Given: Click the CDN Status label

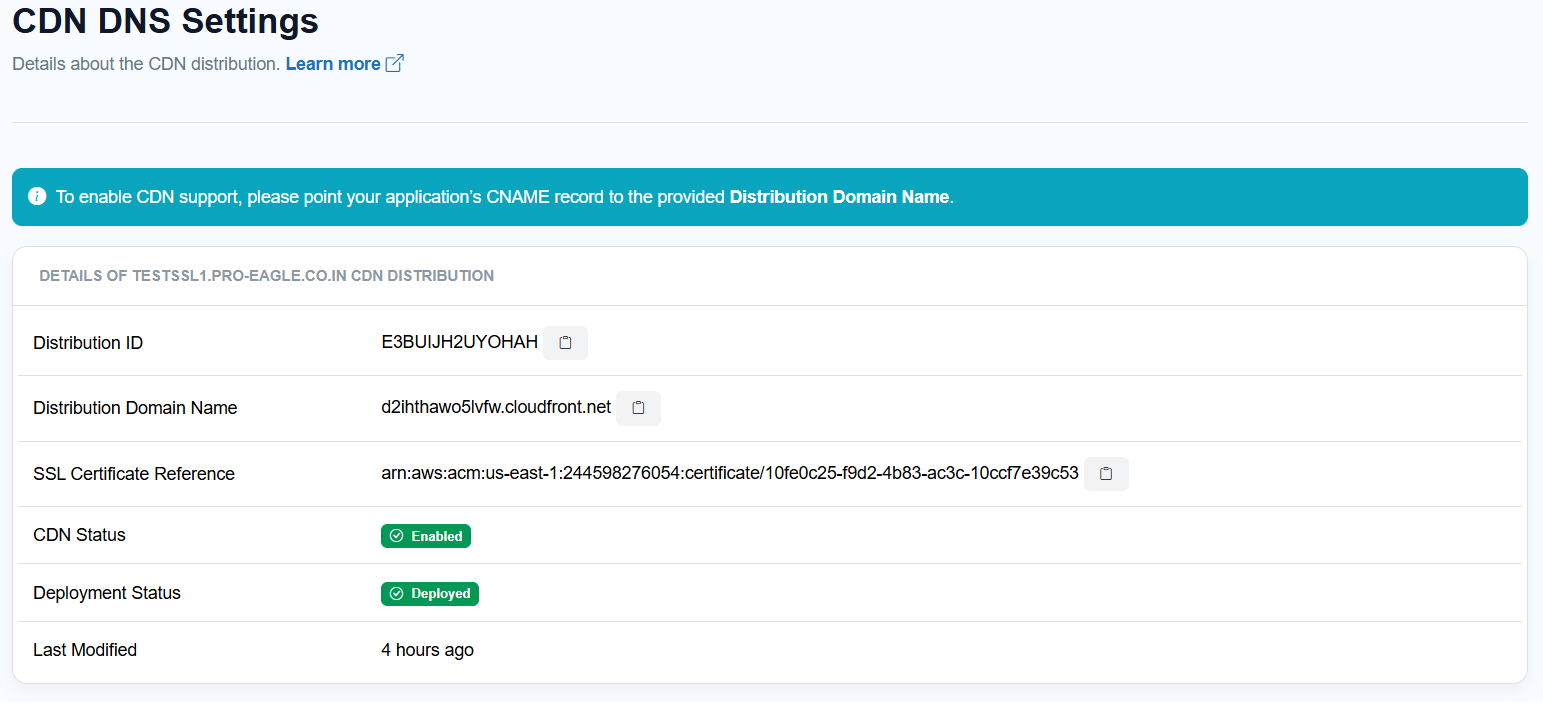Looking at the screenshot, I should (79, 535).
